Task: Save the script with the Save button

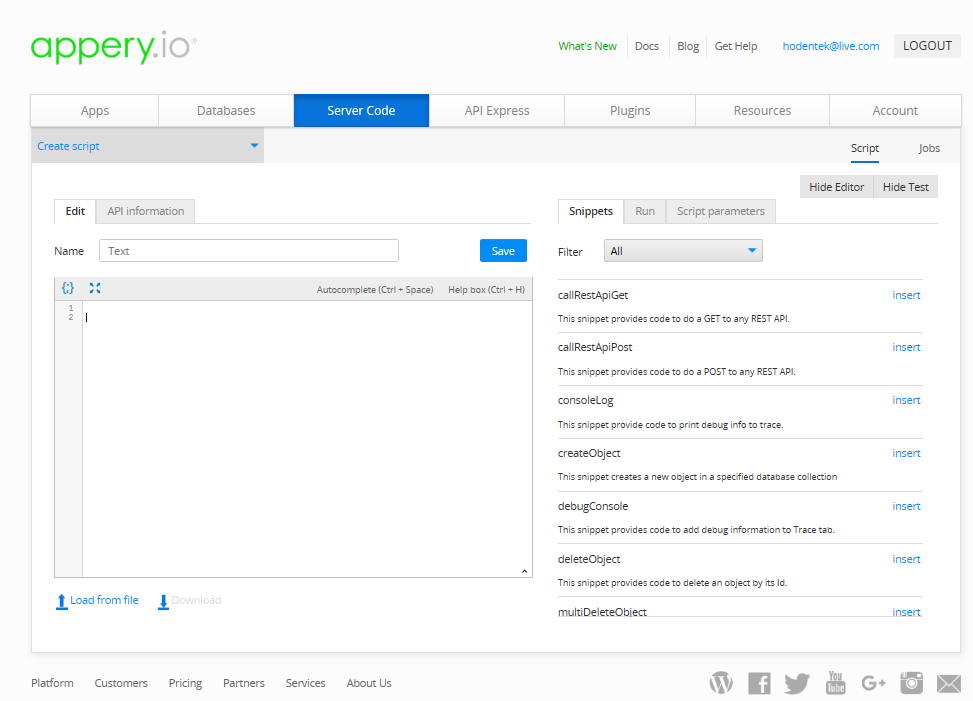Action: (x=503, y=250)
